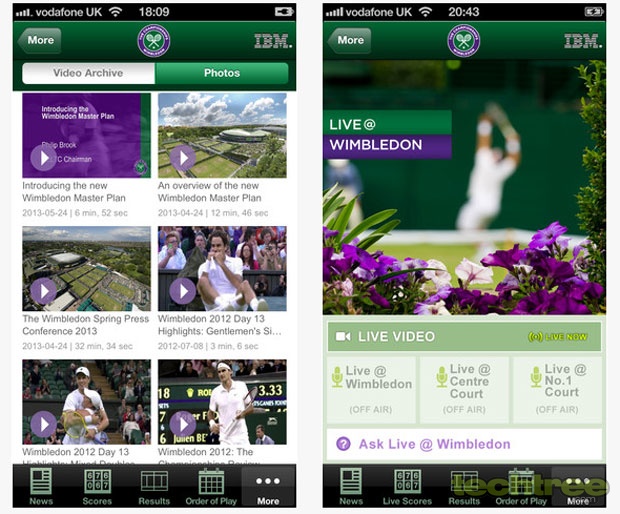620x514 pixels.
Task: Play An overview of the new Master Plan video
Action: click(x=222, y=135)
